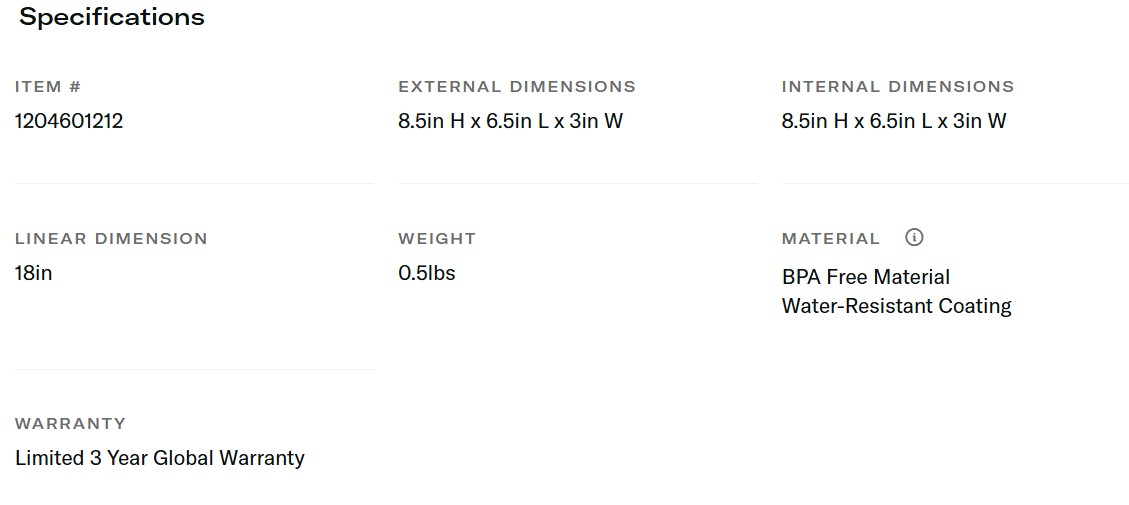1129x505 pixels.
Task: Click the WARRANTY label
Action: pos(70,424)
